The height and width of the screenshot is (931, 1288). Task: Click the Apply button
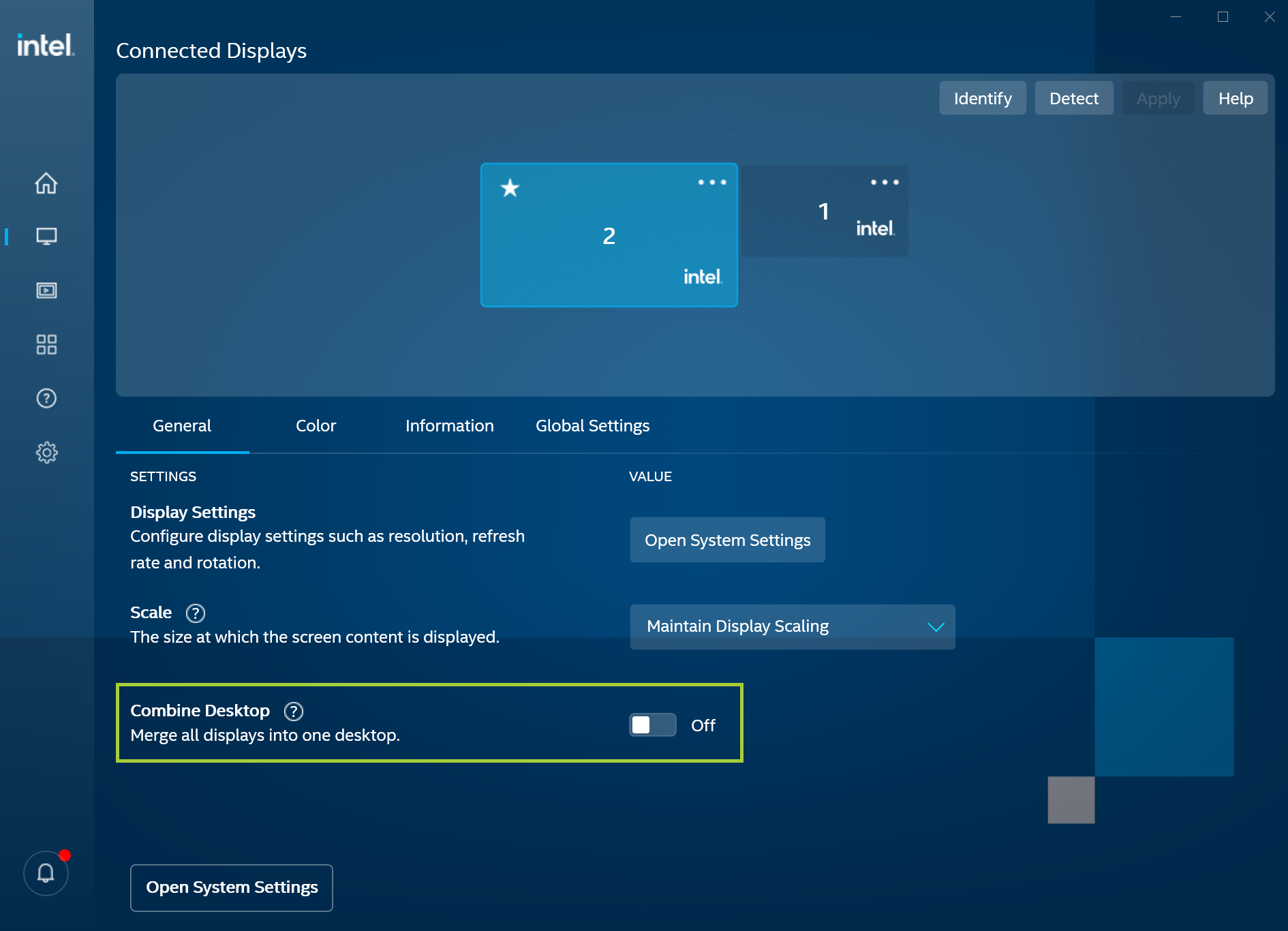coord(1159,98)
